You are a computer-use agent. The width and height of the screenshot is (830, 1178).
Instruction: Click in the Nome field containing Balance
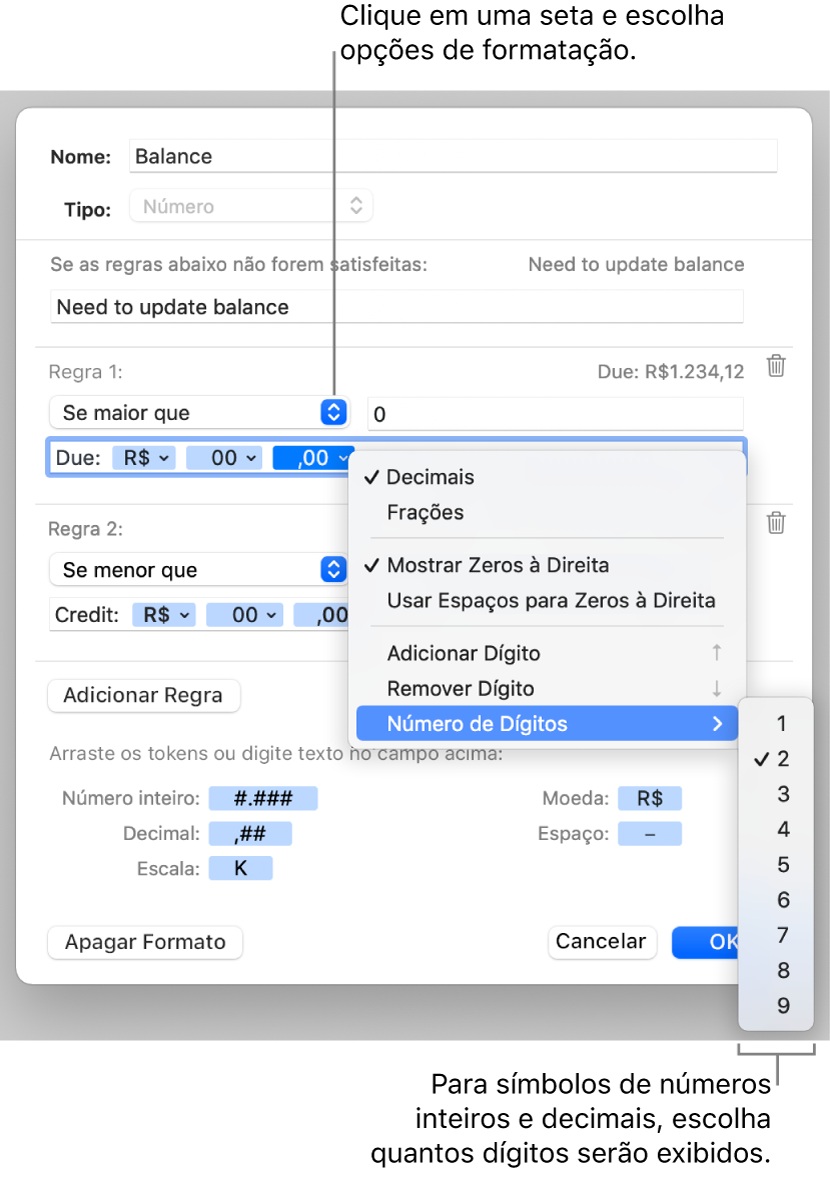[453, 156]
